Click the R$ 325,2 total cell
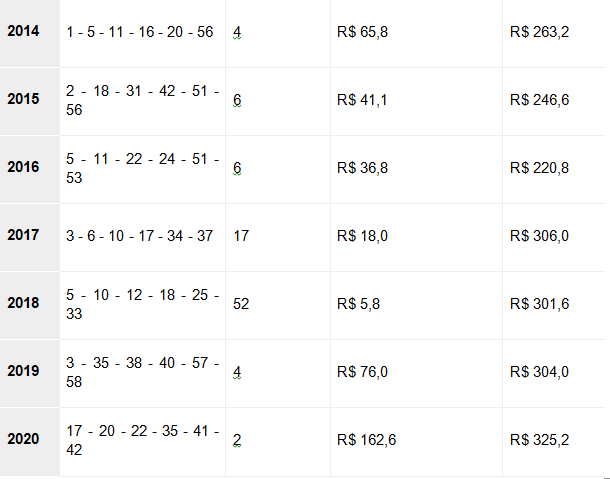This screenshot has width=610, height=479. point(556,442)
